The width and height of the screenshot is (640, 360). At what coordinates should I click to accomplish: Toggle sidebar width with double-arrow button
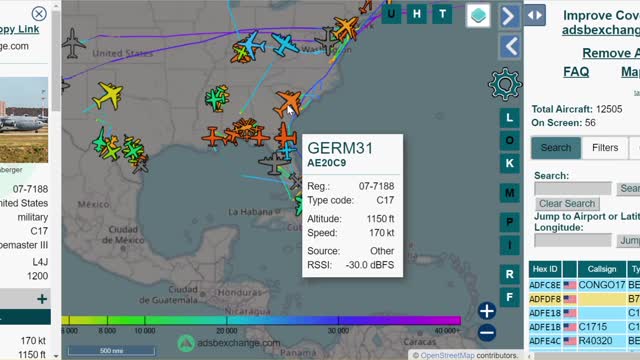click(535, 15)
